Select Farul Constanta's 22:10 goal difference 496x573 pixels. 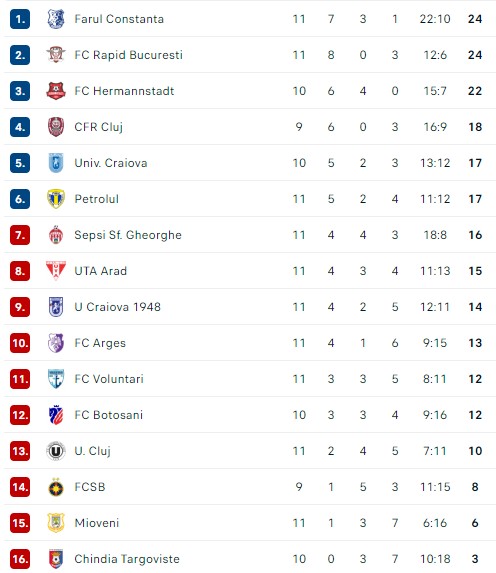(x=435, y=19)
